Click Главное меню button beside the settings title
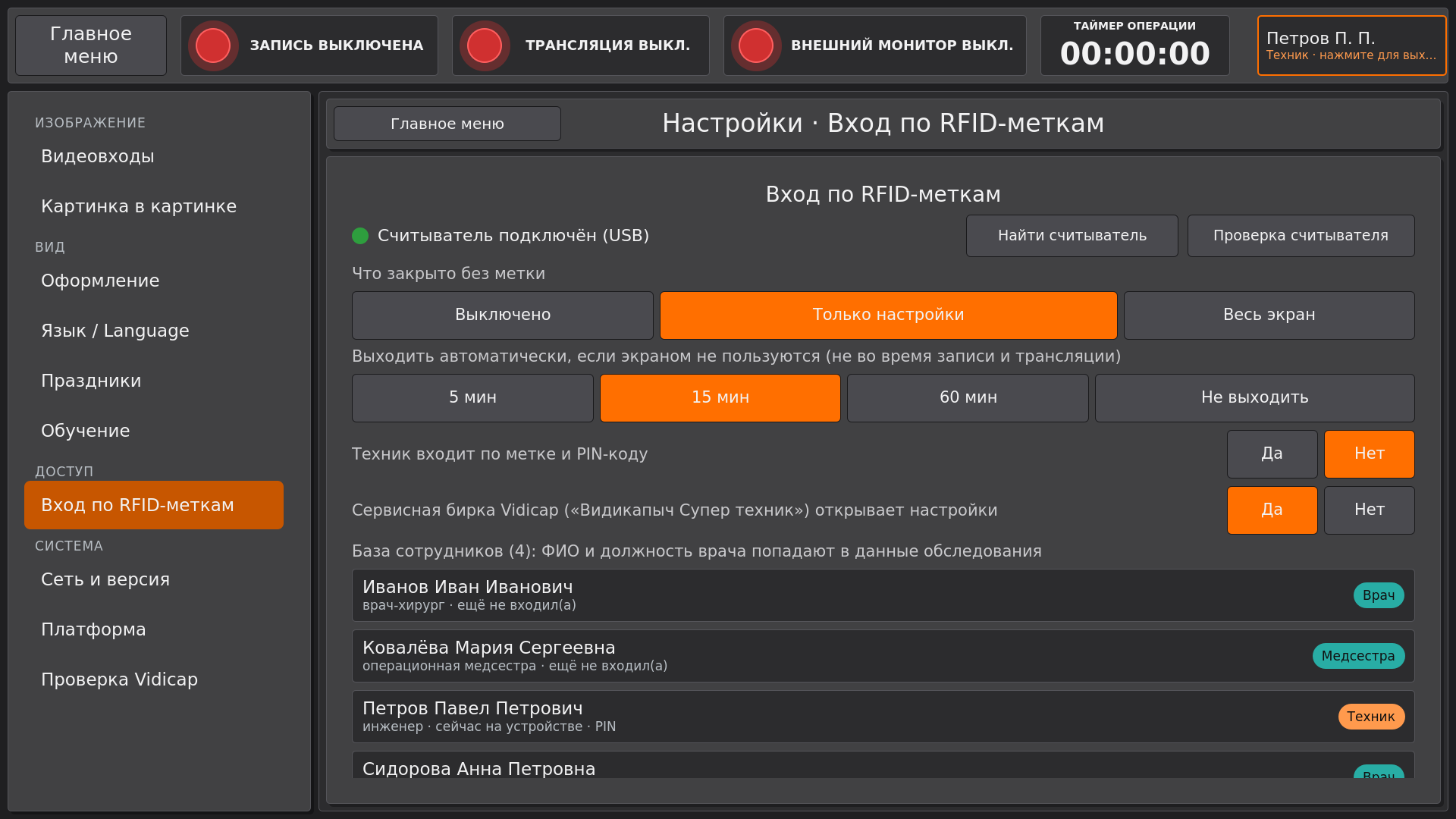This screenshot has width=1456, height=819. point(447,124)
